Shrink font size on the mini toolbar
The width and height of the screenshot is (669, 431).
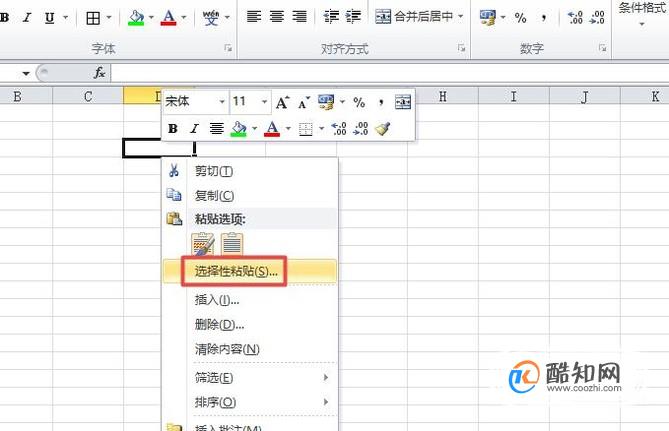(x=304, y=102)
